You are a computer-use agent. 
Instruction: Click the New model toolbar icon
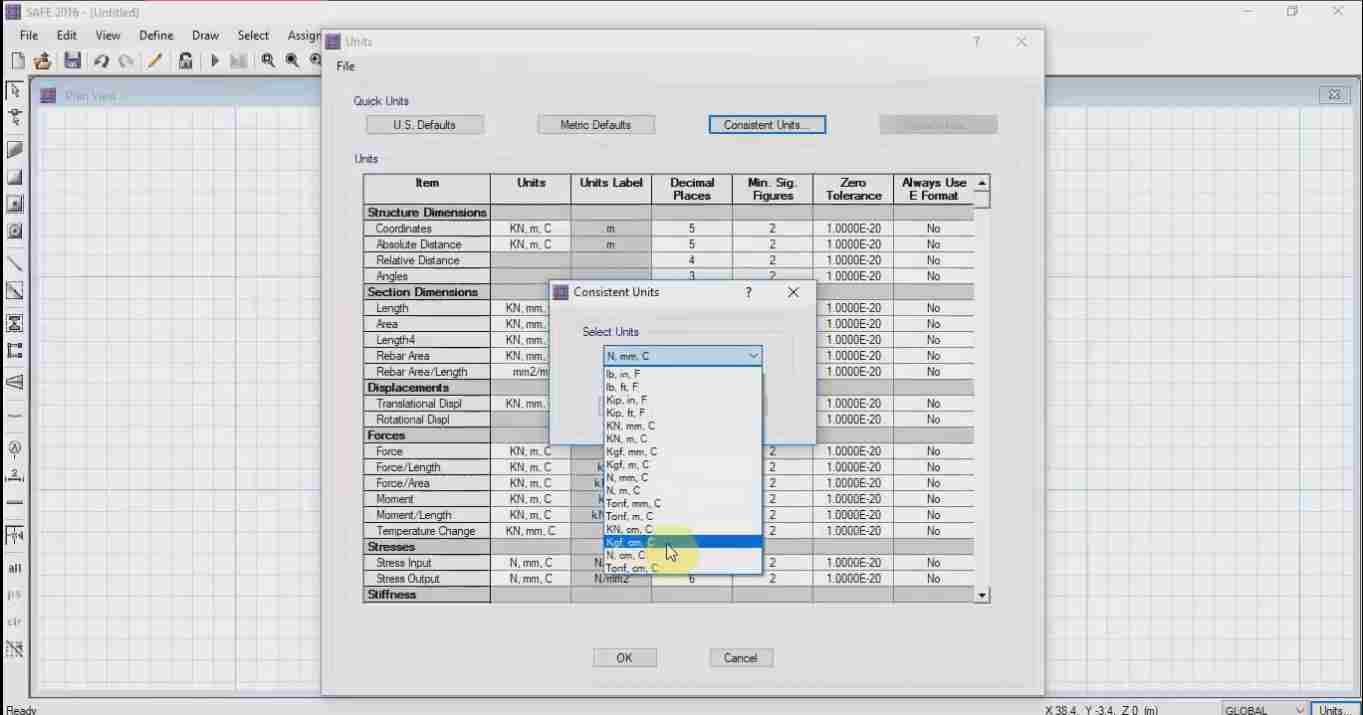pos(17,61)
